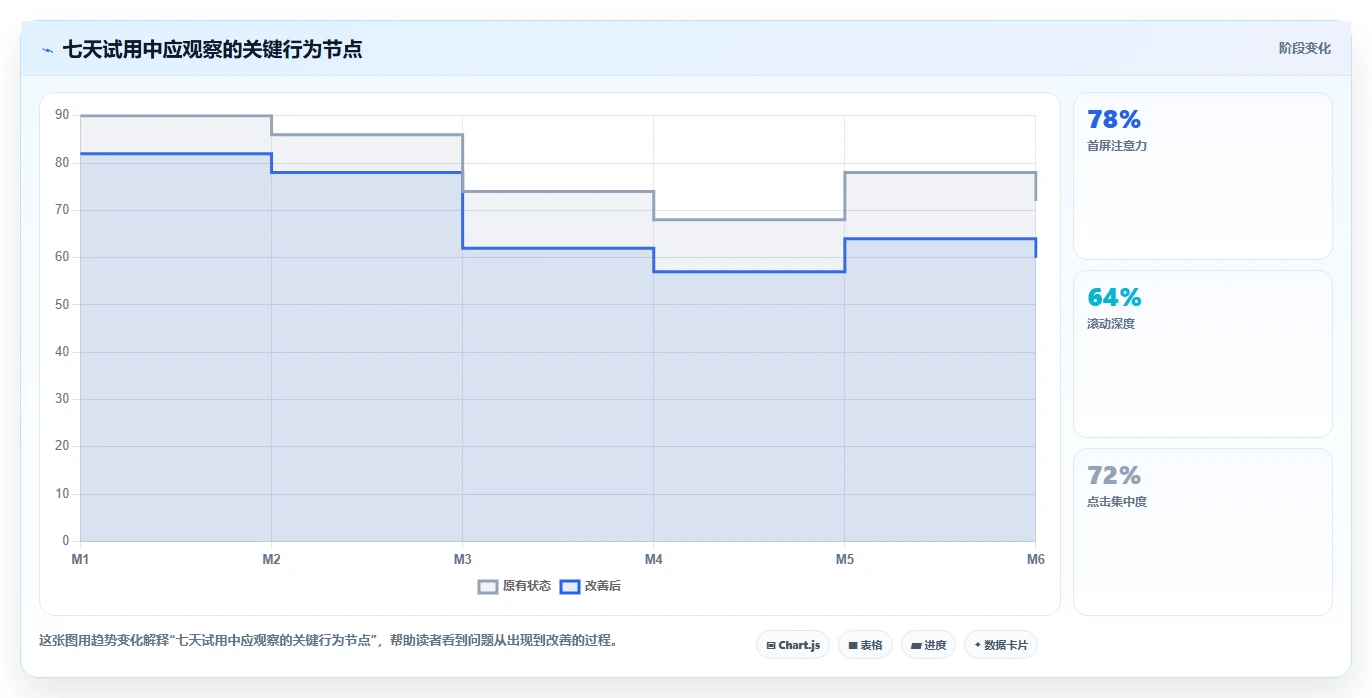Click the 50 y-axis value
The width and height of the screenshot is (1372, 698).
[62, 304]
